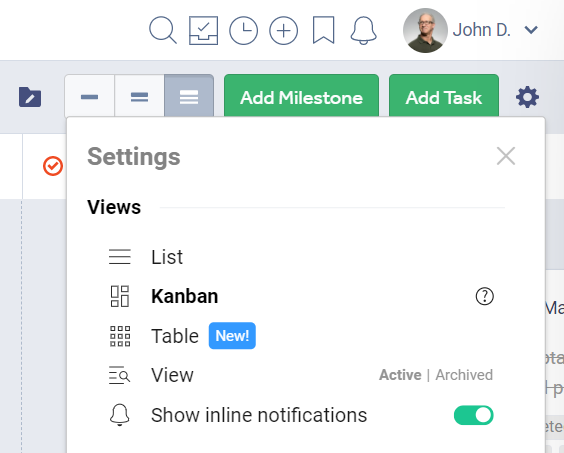Viewport: 564px width, 453px height.
Task: Show Archived items in View filter
Action: [464, 375]
